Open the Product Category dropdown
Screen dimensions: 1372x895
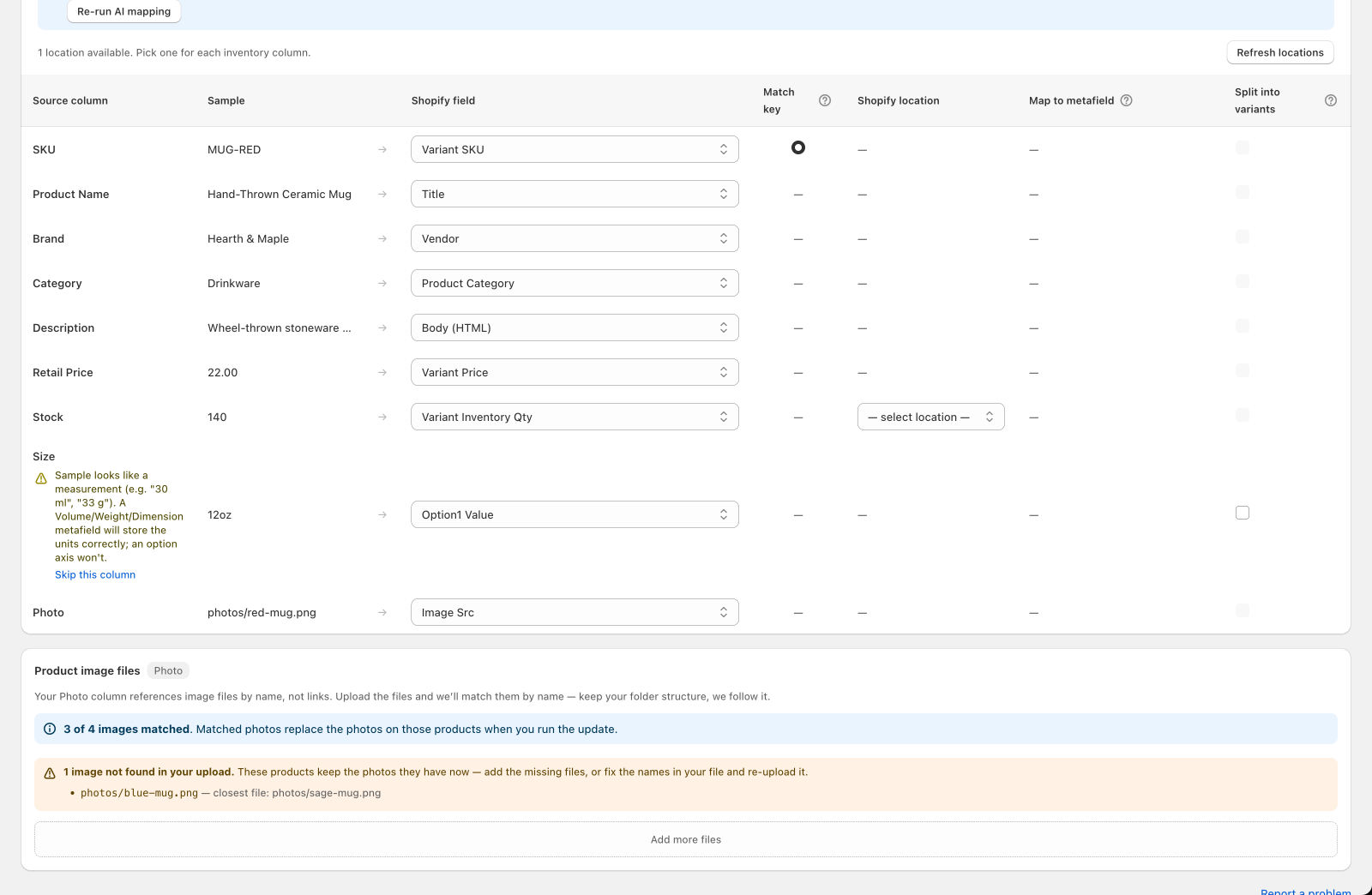tap(575, 283)
